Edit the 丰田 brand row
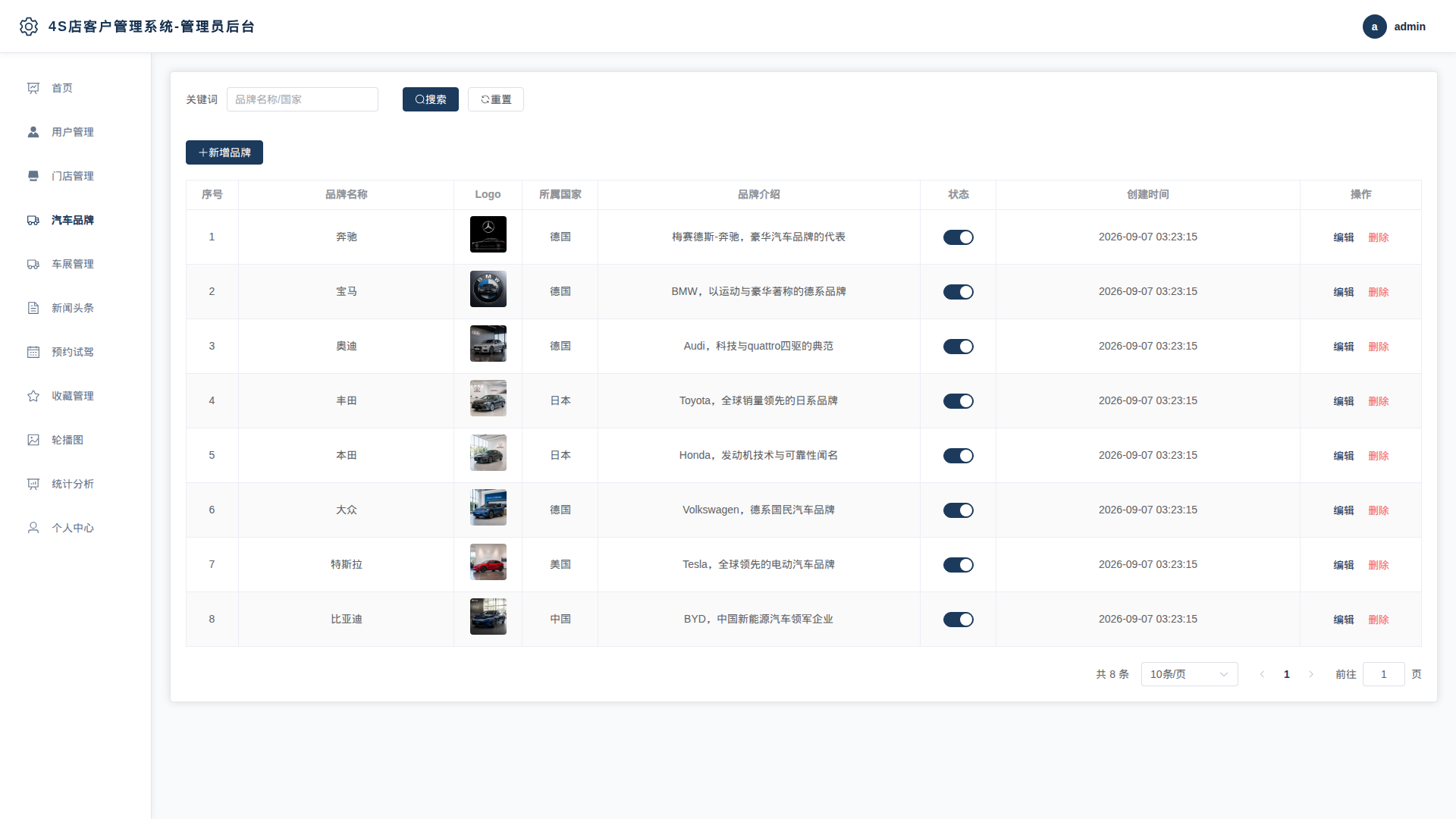The width and height of the screenshot is (1456, 819). coord(1343,401)
